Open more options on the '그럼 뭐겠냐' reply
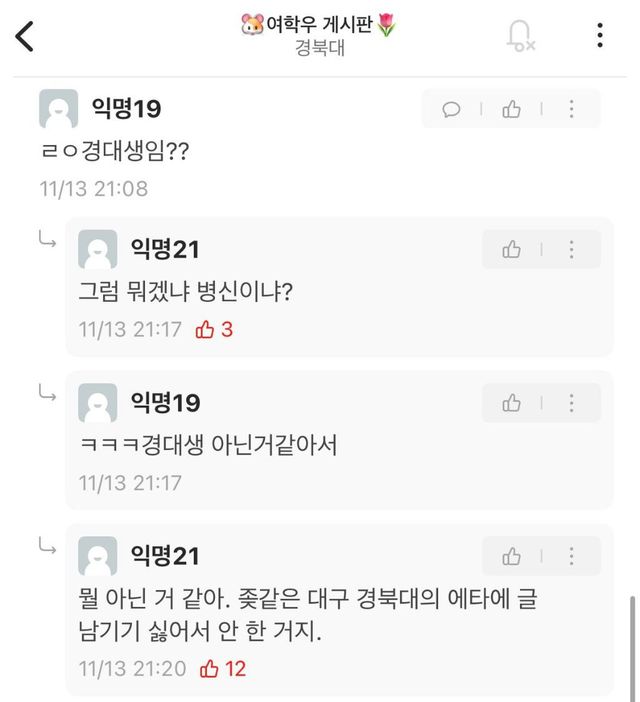The width and height of the screenshot is (640, 702). click(x=572, y=249)
